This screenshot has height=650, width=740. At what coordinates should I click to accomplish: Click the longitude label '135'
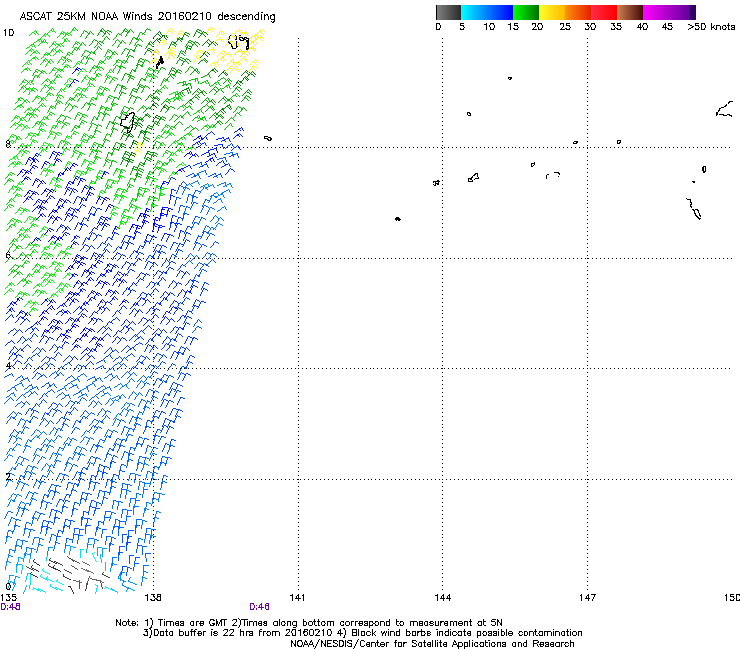point(8,598)
